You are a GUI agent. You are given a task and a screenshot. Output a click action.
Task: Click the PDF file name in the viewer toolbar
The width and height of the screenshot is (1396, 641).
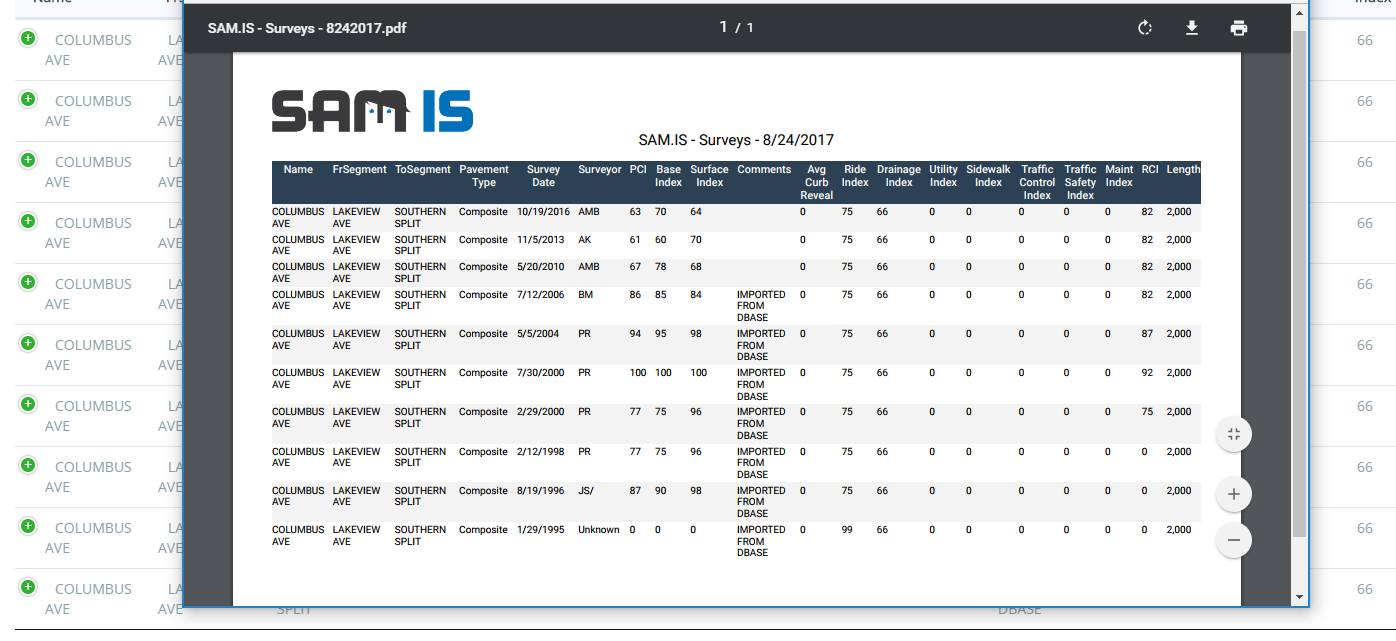click(306, 28)
